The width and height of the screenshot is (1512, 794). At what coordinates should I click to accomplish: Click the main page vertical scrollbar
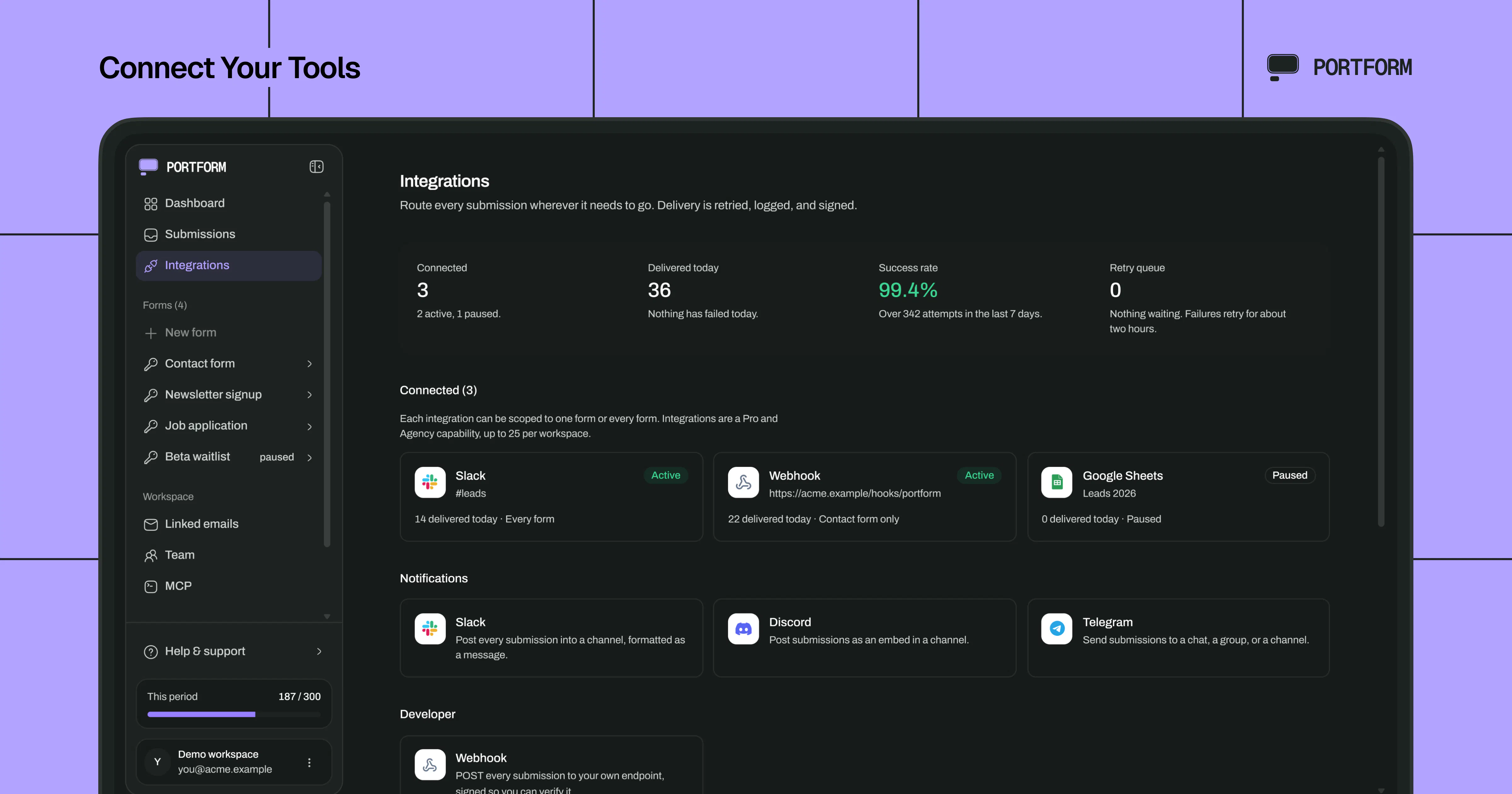click(x=1381, y=342)
